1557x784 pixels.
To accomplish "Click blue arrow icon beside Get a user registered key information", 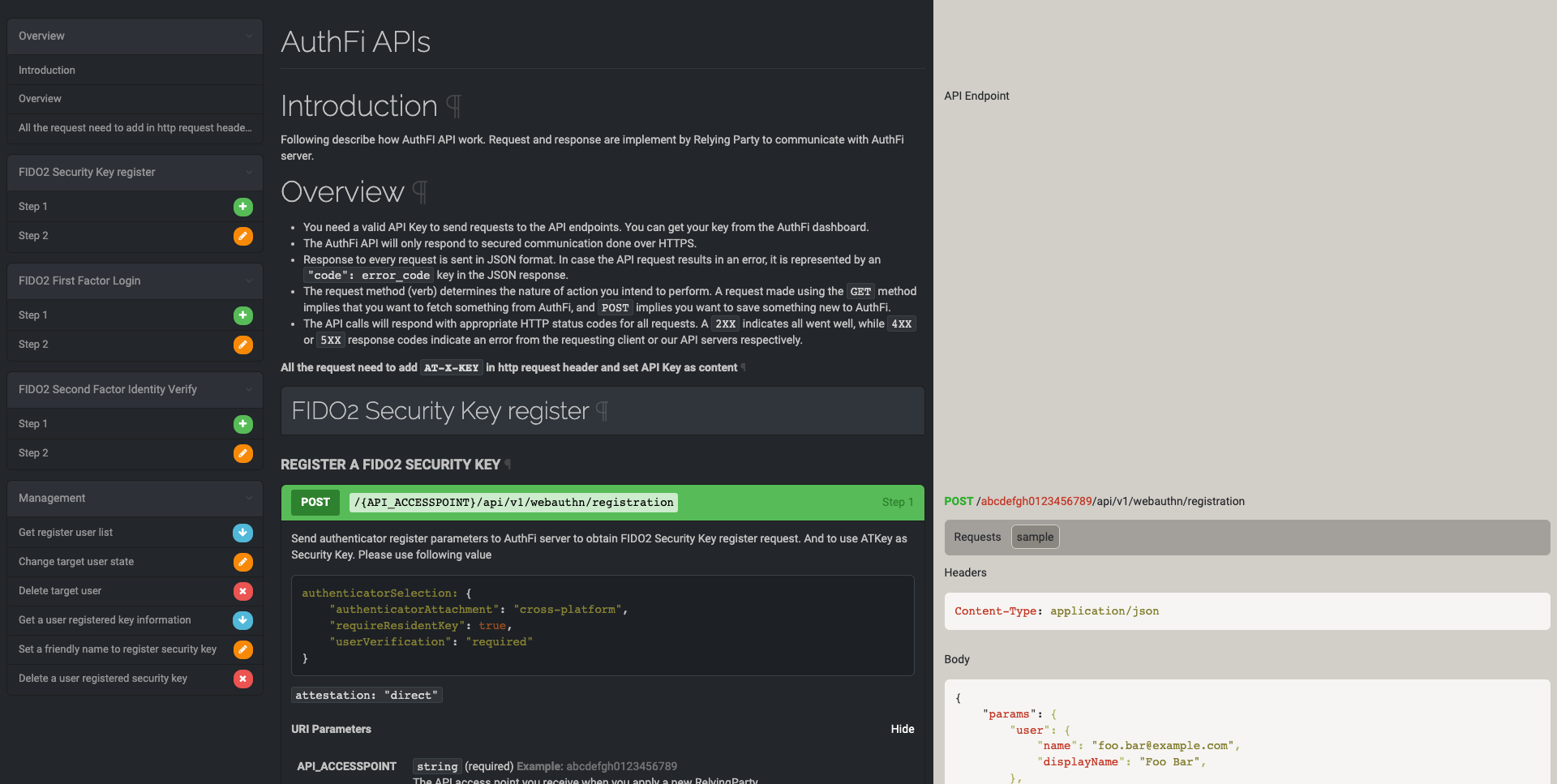I will click(243, 620).
